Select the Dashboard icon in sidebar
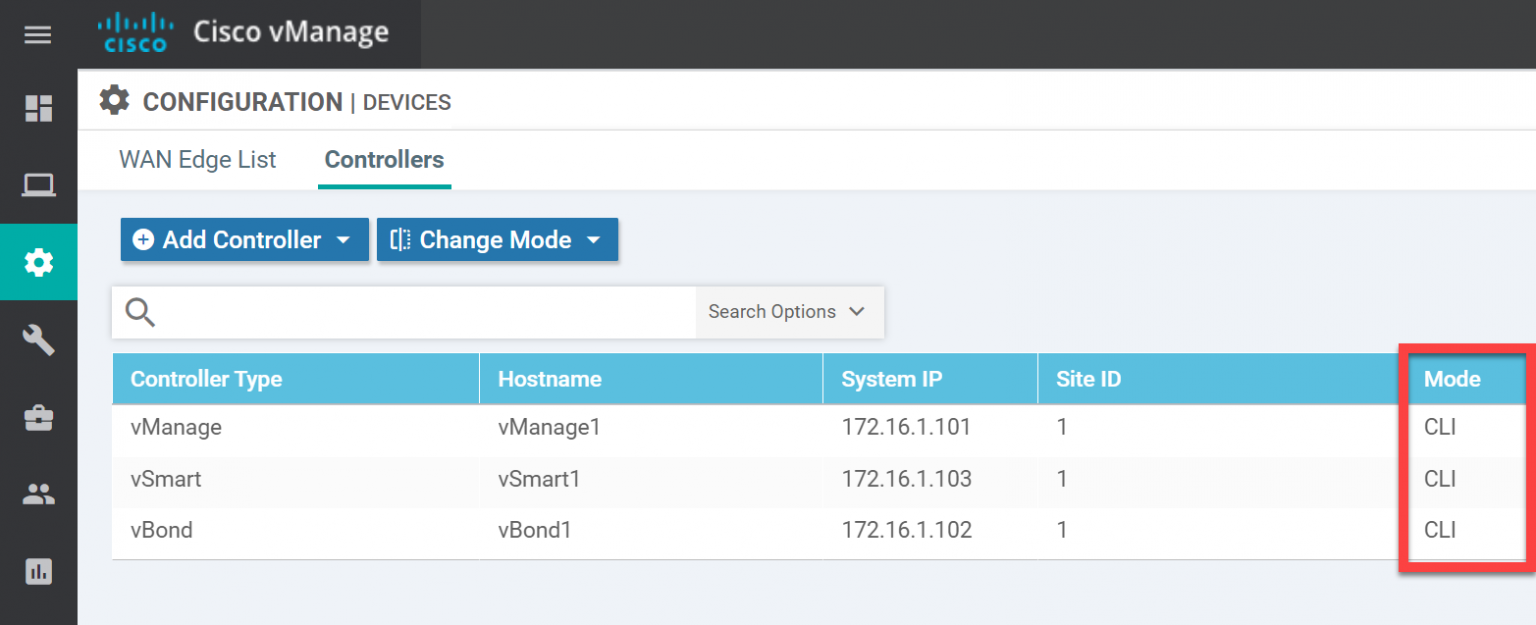 tap(37, 110)
